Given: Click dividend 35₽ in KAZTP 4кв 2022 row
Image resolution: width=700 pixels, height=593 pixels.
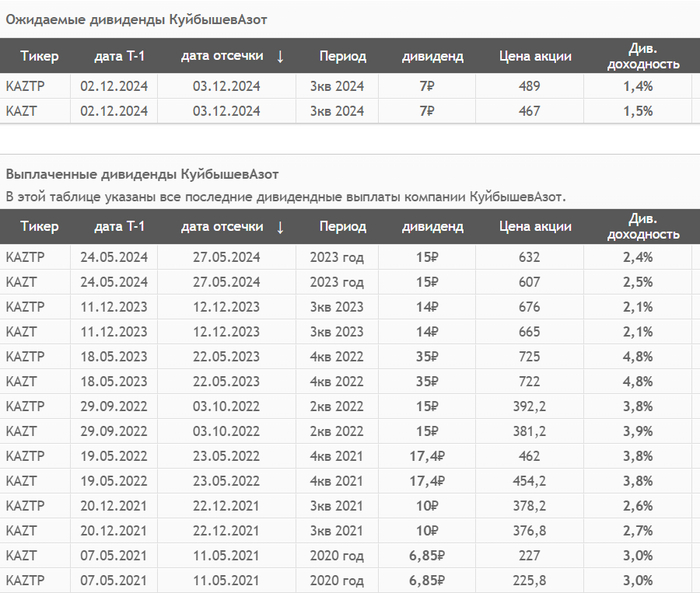Looking at the screenshot, I should click(x=427, y=357).
